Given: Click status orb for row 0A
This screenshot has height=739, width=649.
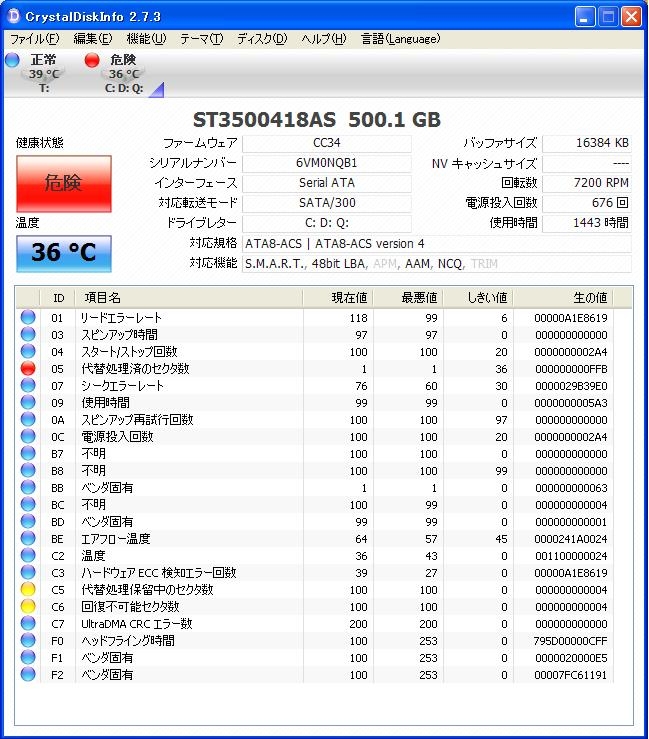Looking at the screenshot, I should point(28,419).
